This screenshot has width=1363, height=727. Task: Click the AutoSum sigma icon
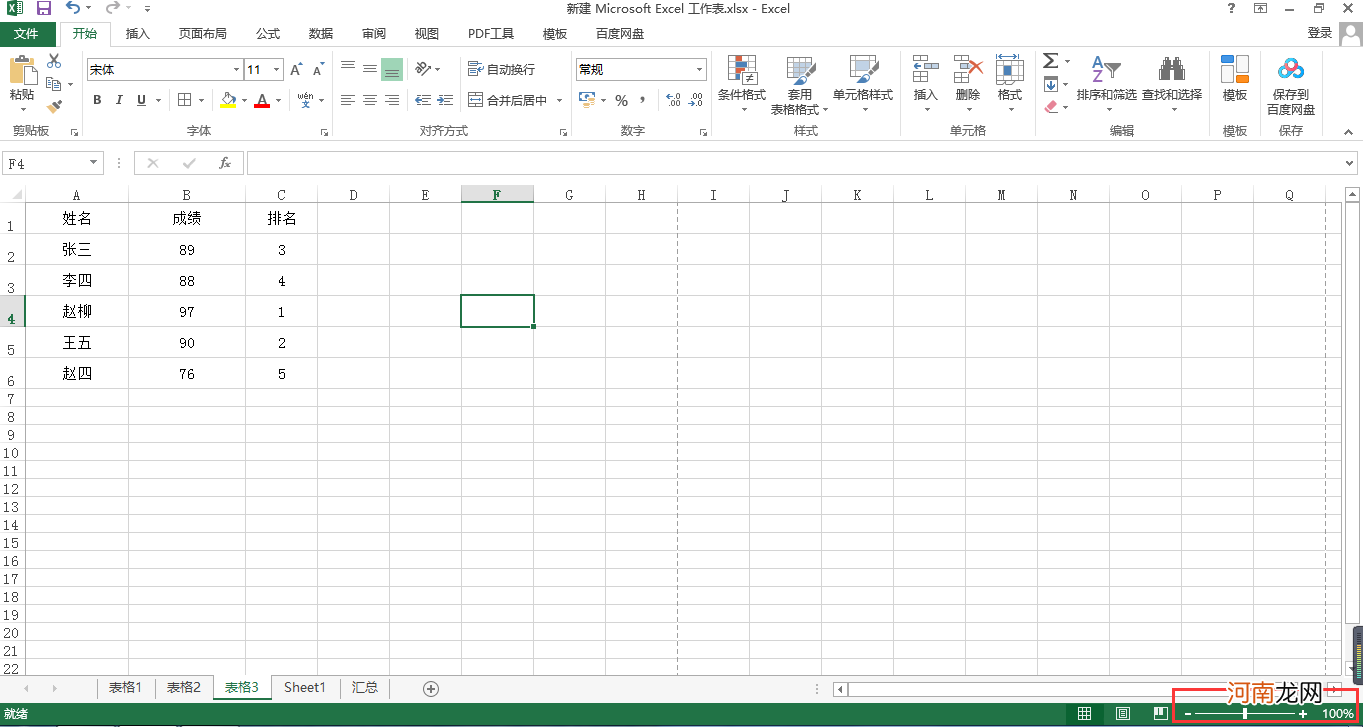[1050, 62]
